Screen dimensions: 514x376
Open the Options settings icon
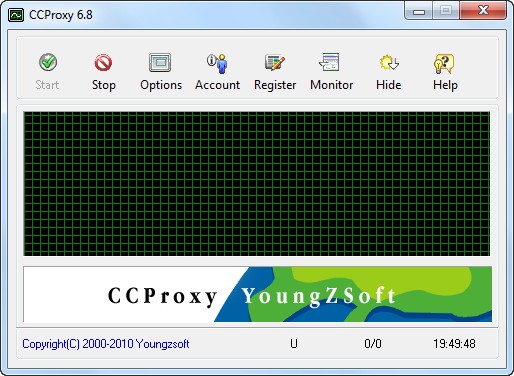tap(160, 63)
